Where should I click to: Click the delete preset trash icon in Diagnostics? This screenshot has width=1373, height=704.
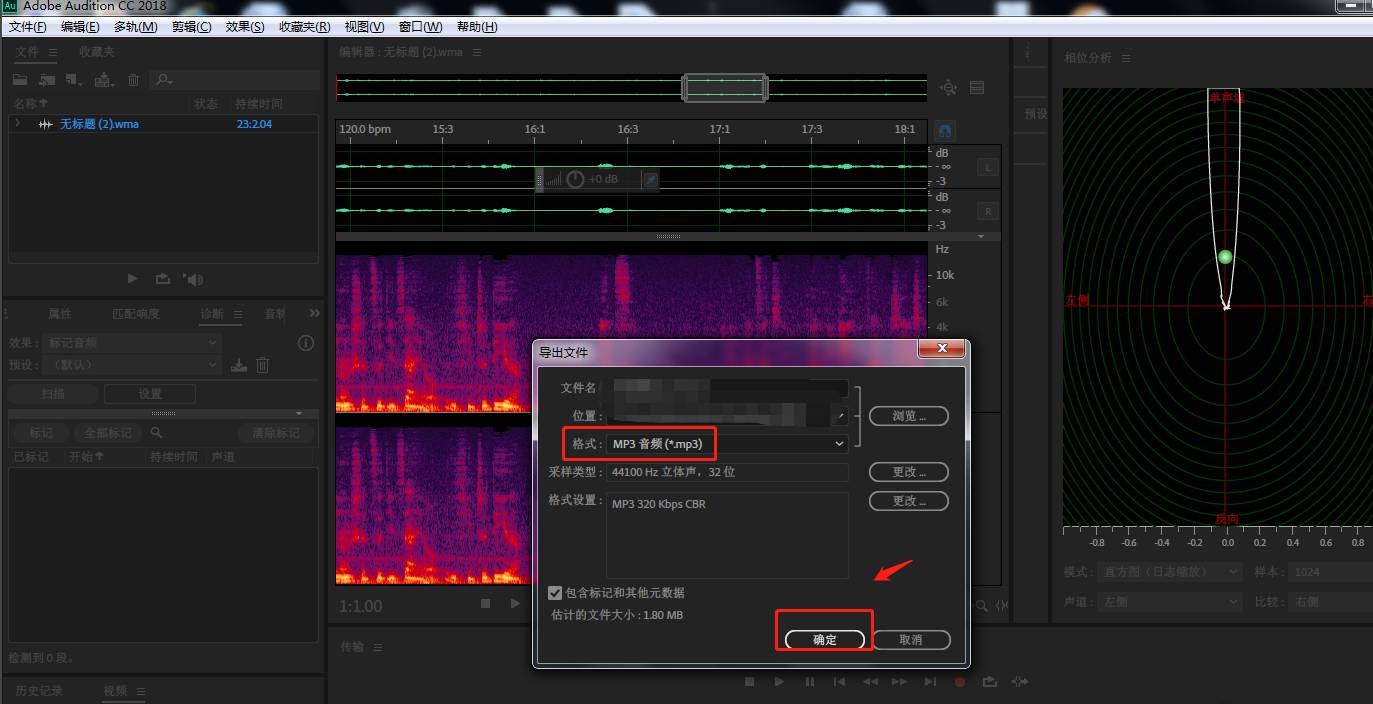pos(262,365)
